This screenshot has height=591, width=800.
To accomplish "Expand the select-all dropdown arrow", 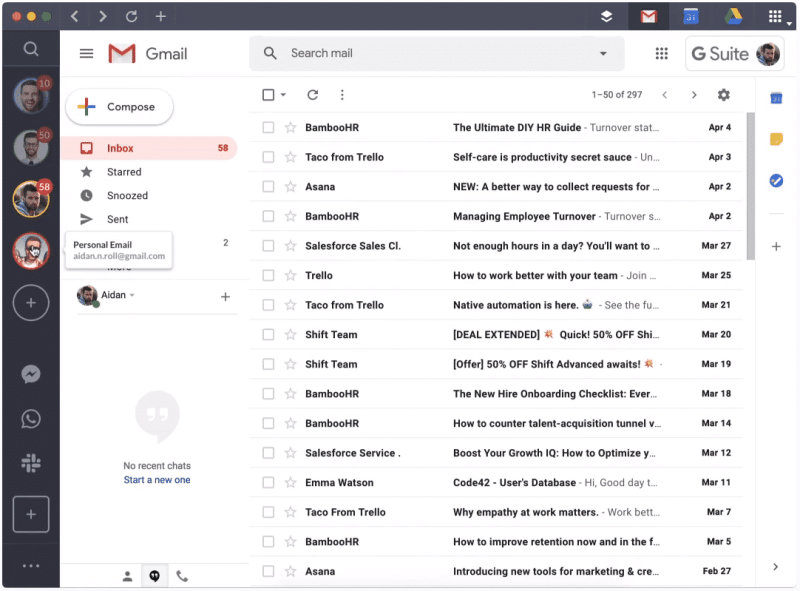I will (282, 94).
